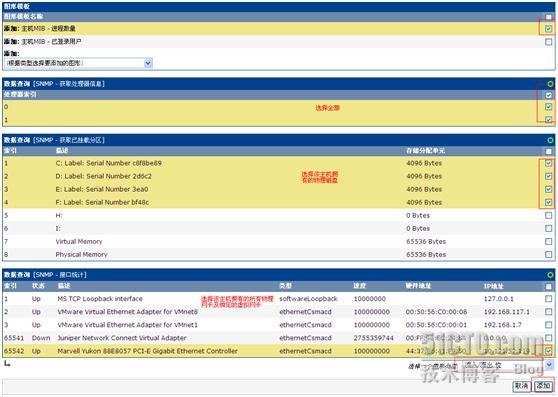Select the C: Label: Serial Number c8f8be89 text
The height and width of the screenshot is (397, 558).
pos(109,163)
